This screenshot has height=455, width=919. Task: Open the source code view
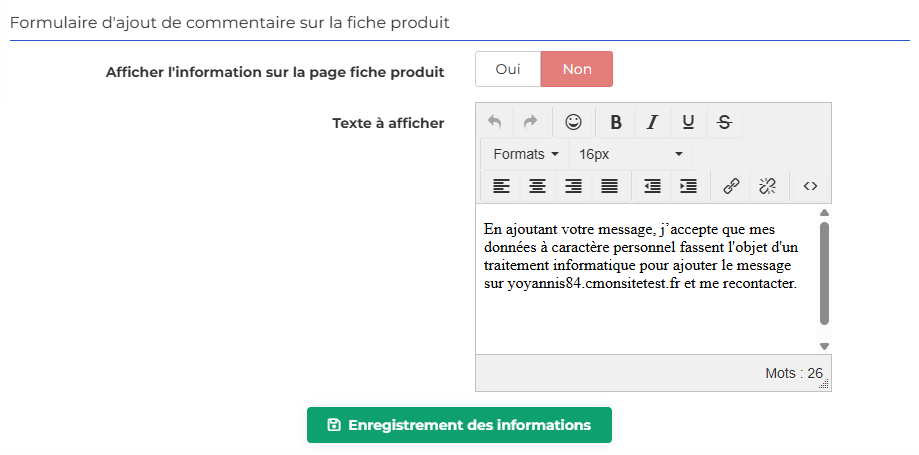(811, 186)
